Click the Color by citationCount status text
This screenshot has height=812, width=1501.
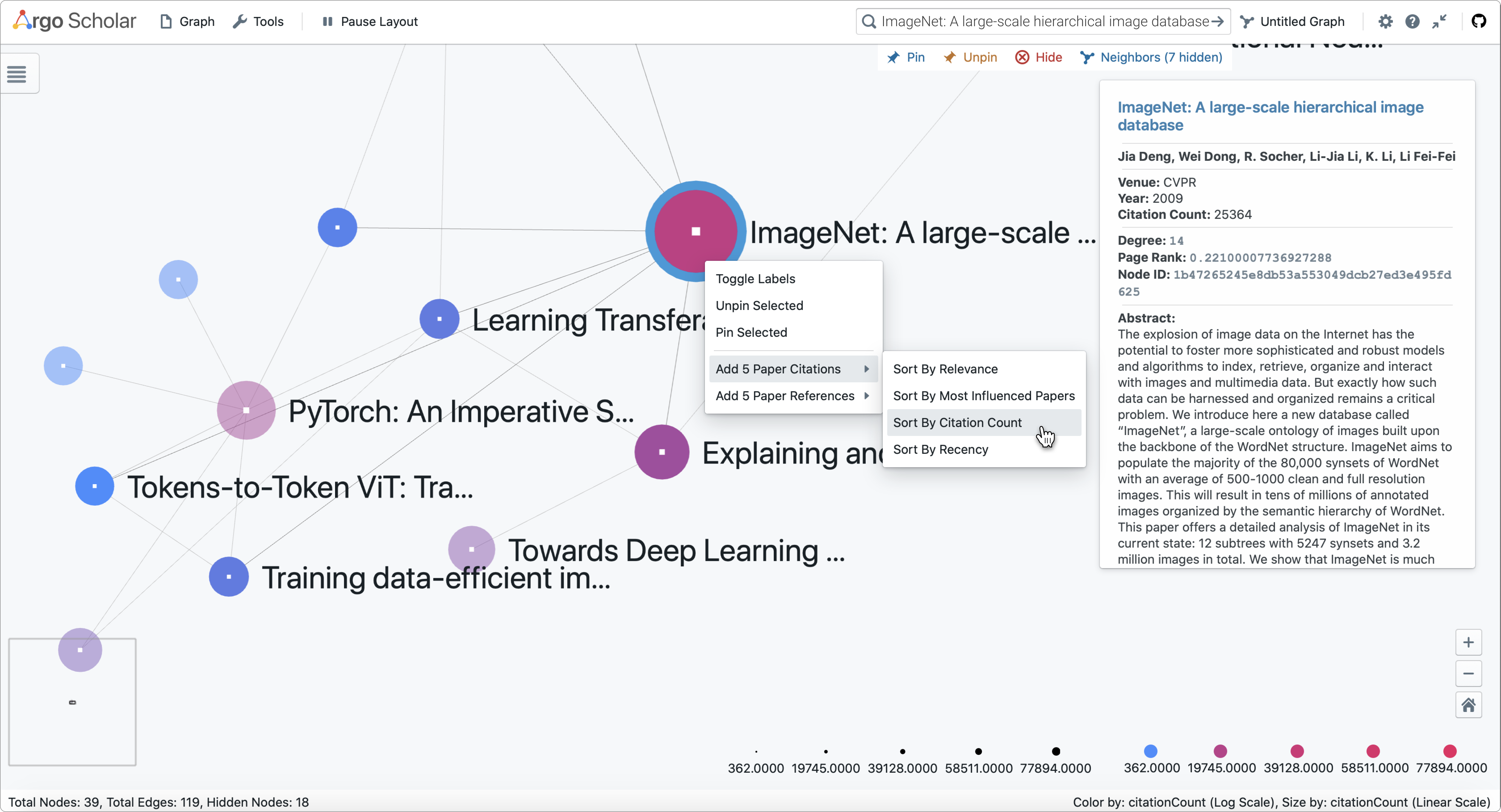pos(1281,802)
